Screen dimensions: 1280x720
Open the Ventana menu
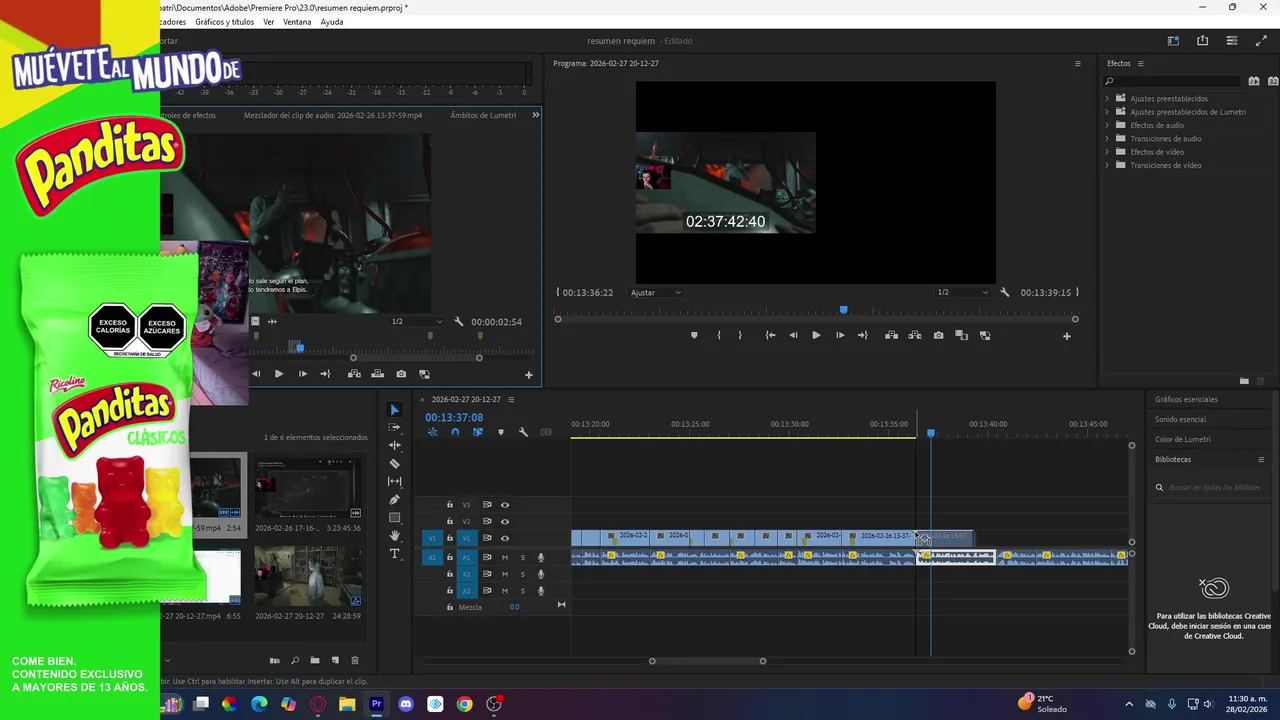coord(297,22)
